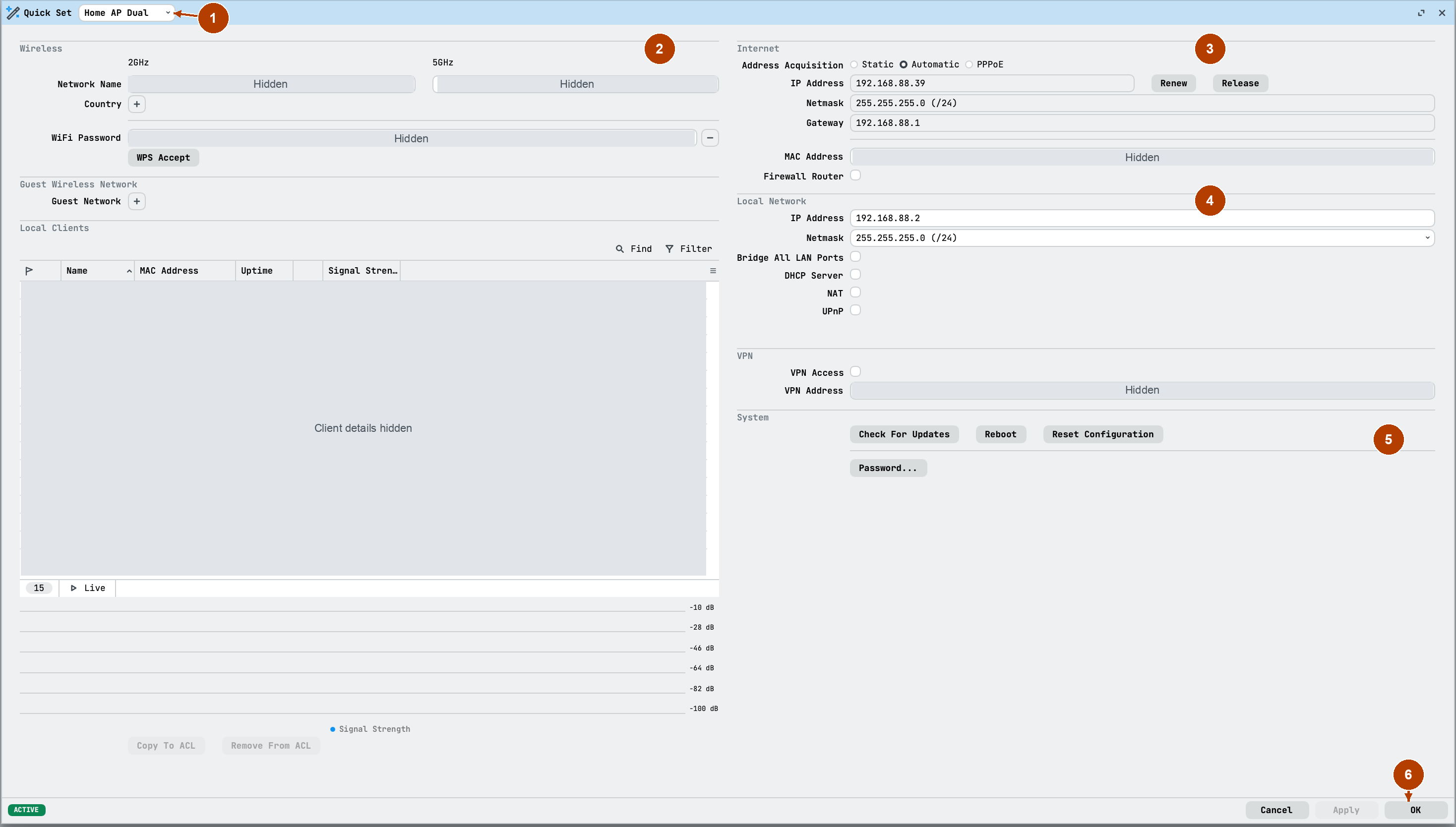Click the Internet Gateway field
1456x827 pixels.
(x=1142, y=122)
